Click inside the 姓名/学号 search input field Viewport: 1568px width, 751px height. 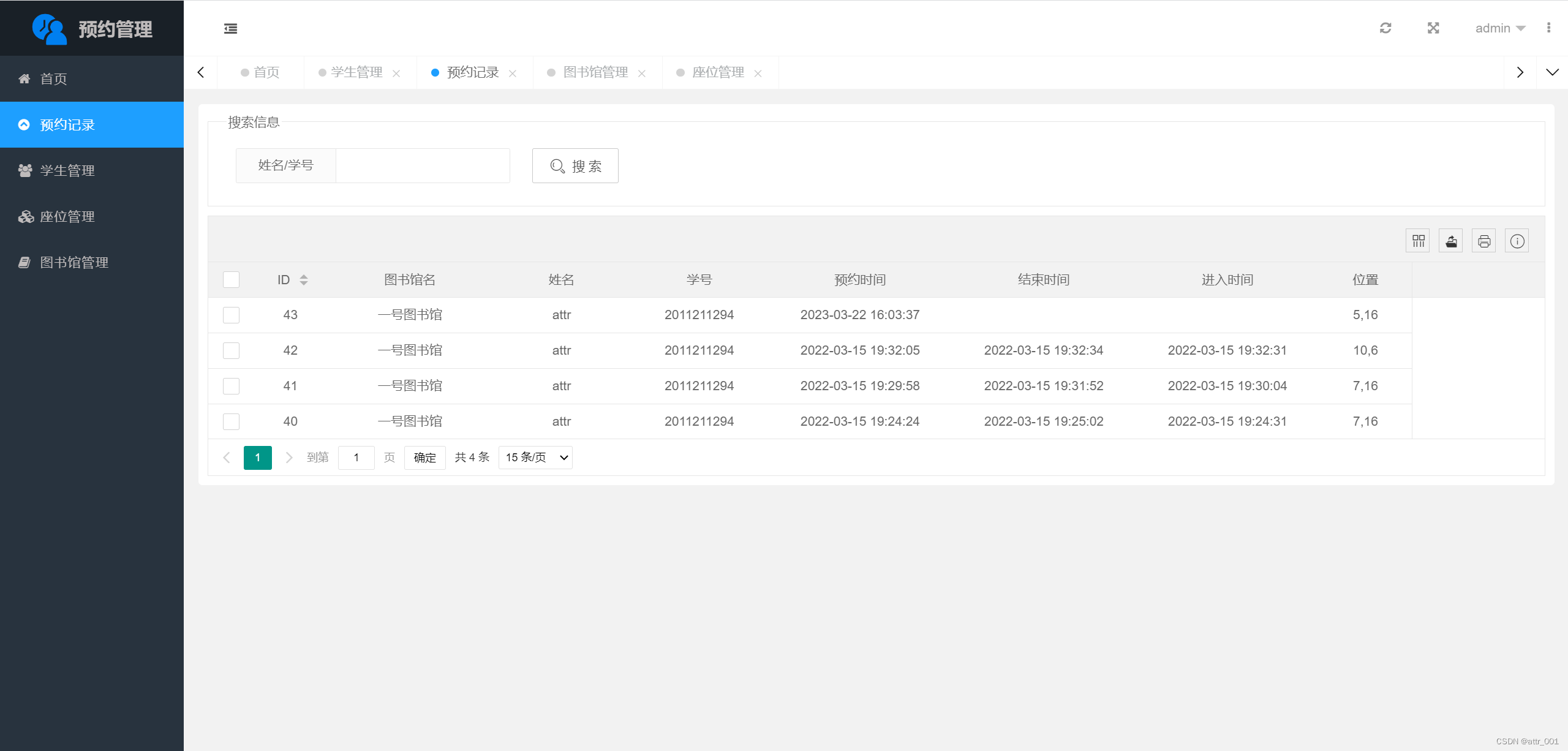tap(423, 165)
